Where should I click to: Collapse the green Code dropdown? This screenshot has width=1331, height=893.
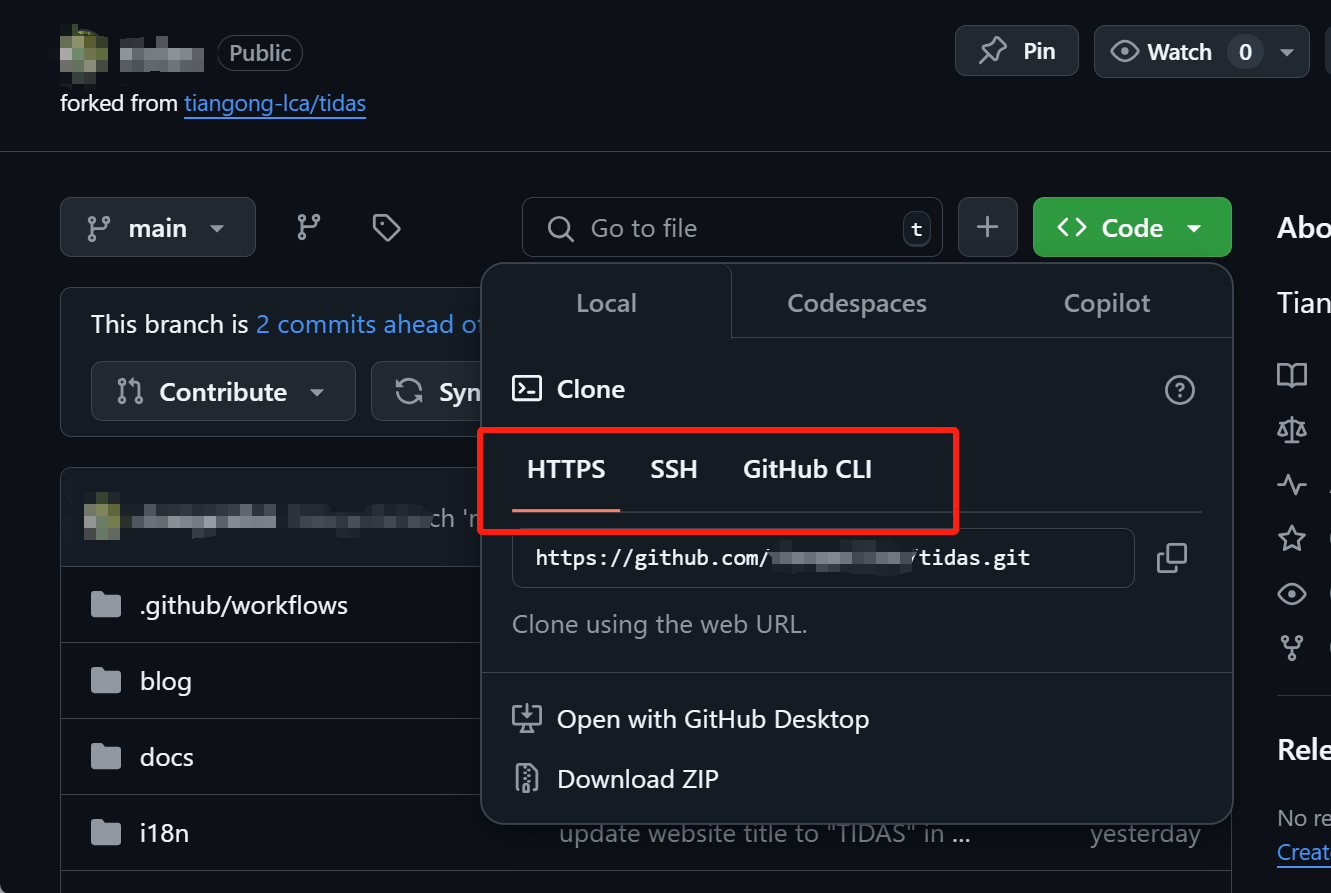(x=1131, y=228)
